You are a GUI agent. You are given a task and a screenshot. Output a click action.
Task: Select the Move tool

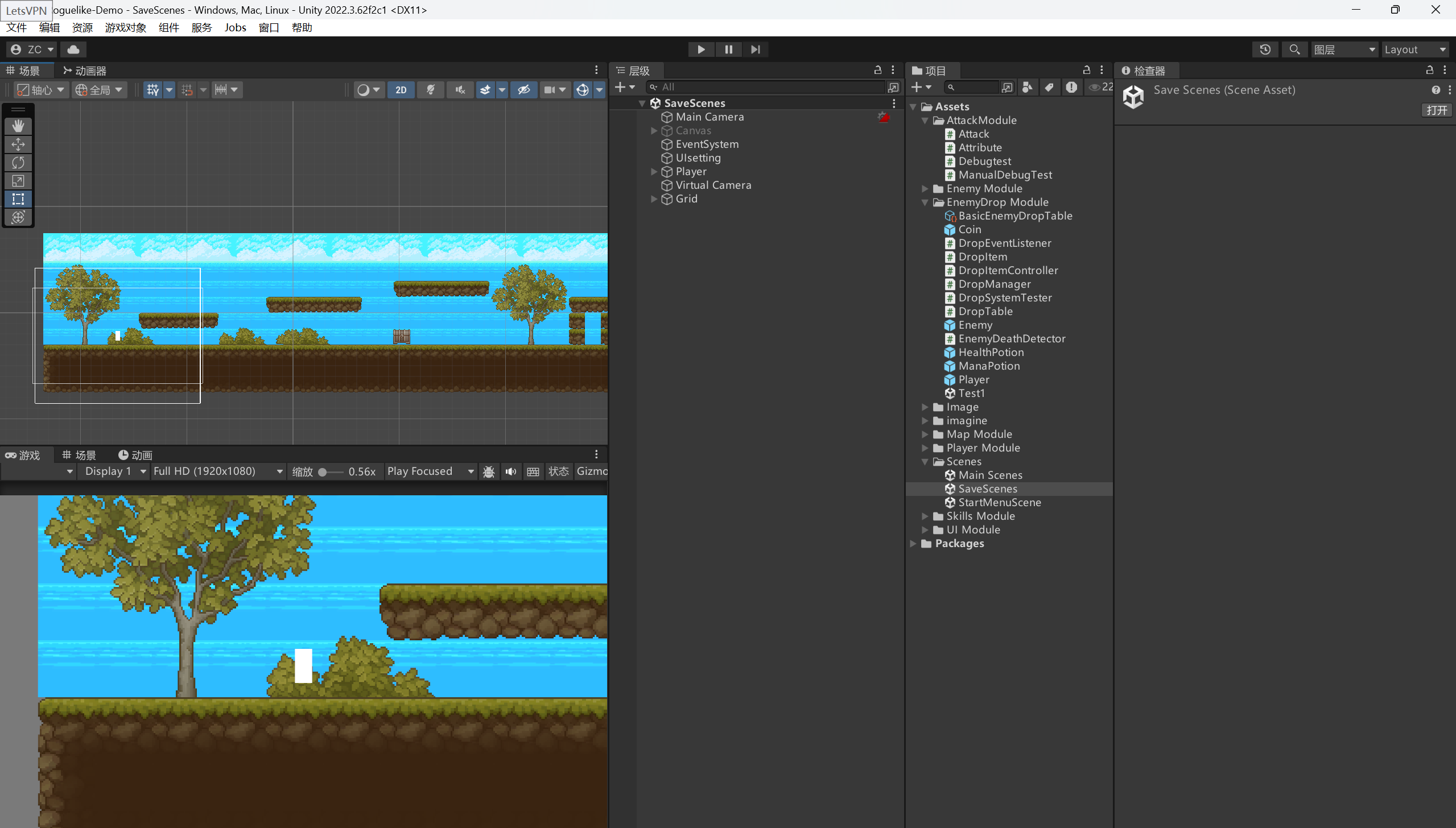[x=18, y=144]
